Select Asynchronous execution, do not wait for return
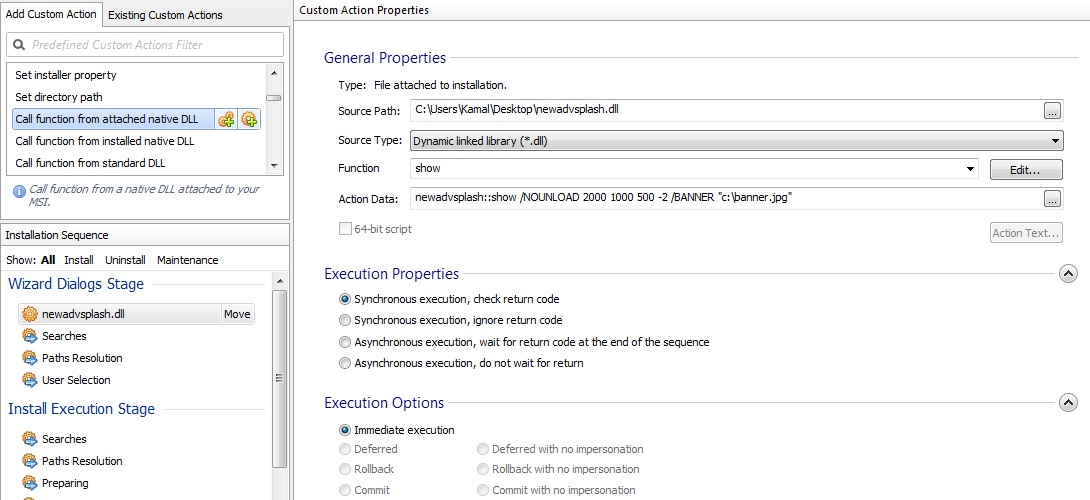Screen dimensions: 1090x500 pos(345,363)
